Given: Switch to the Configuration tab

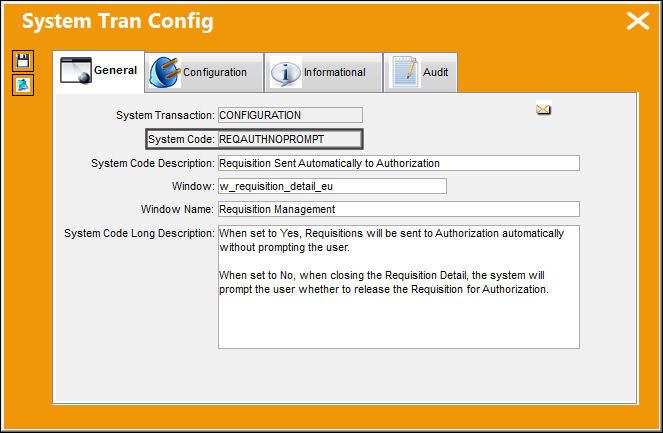Looking at the screenshot, I should [x=204, y=72].
